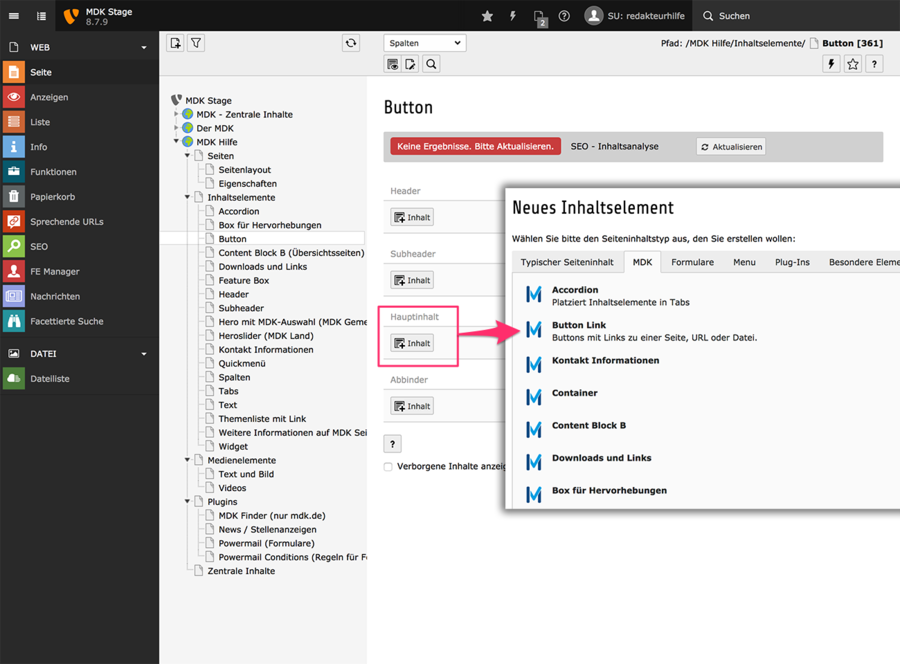900x664 pixels.
Task: Refresh the page tree with reload icon
Action: tap(351, 43)
